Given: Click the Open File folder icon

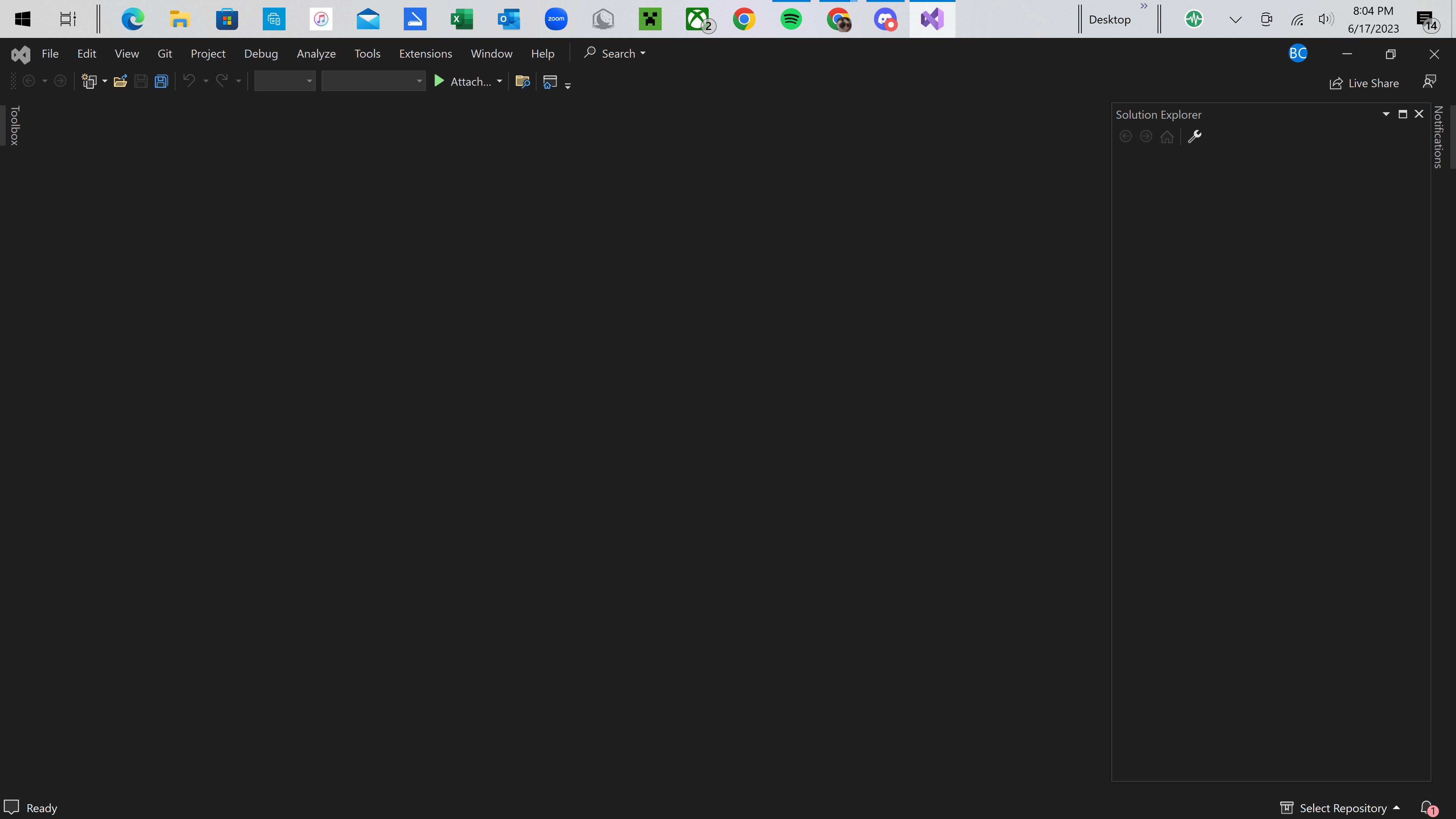Looking at the screenshot, I should [120, 82].
